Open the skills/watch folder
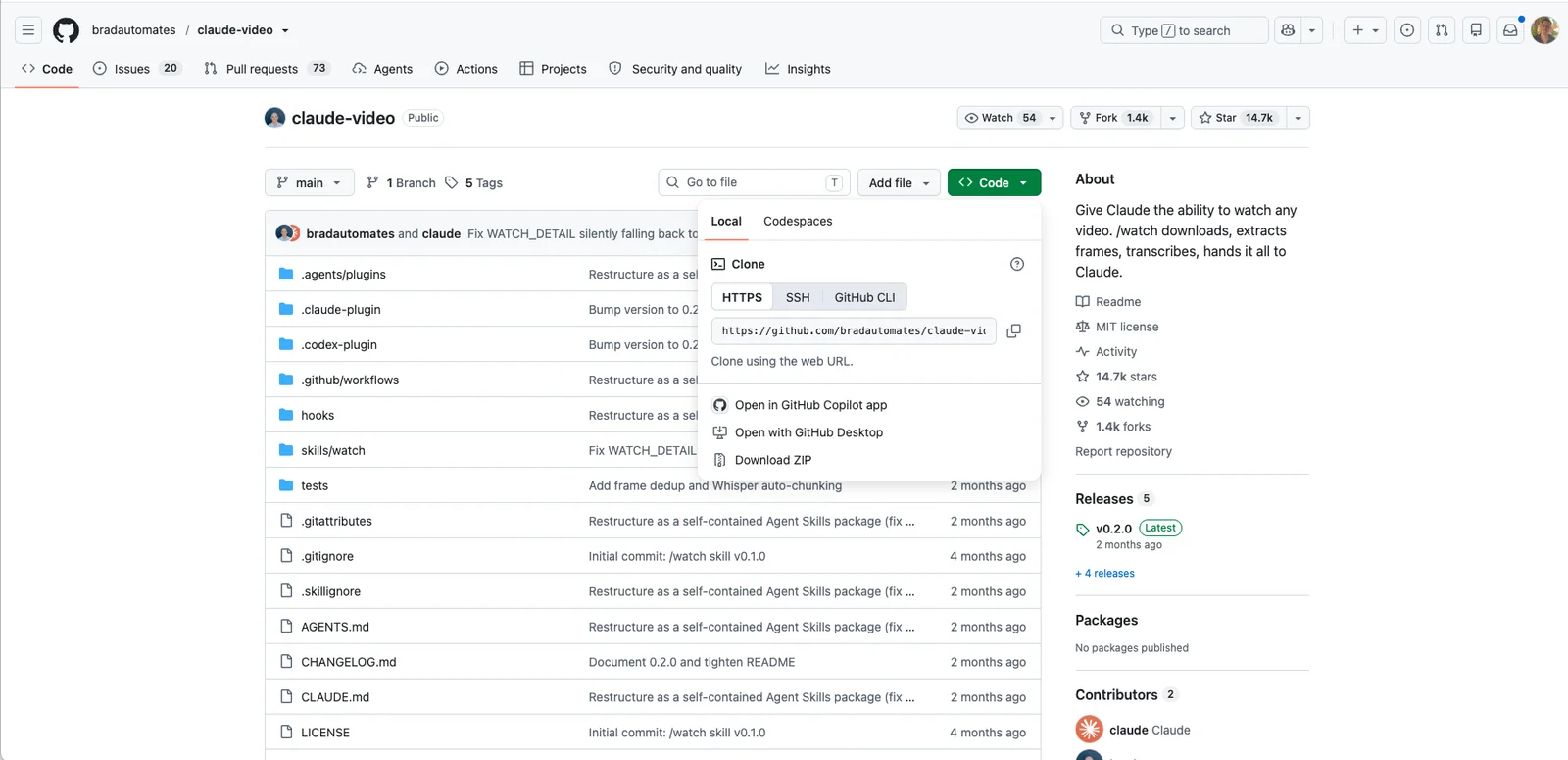The width and height of the screenshot is (1568, 760). [333, 451]
